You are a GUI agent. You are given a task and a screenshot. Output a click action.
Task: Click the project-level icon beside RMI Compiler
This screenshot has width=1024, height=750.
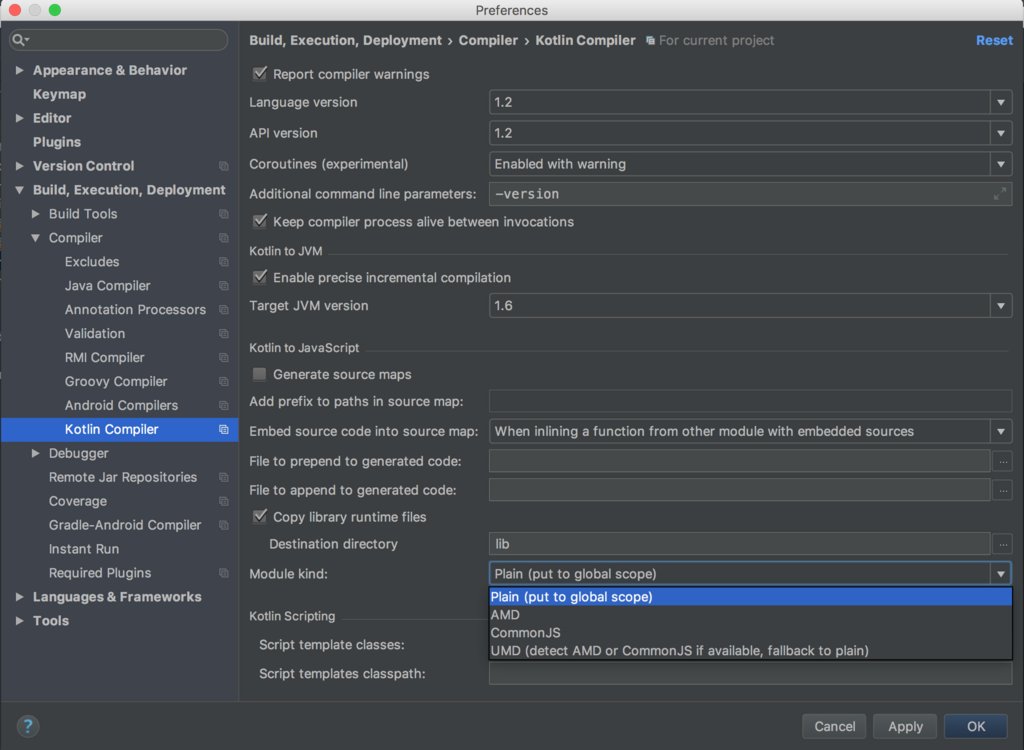[x=223, y=357]
